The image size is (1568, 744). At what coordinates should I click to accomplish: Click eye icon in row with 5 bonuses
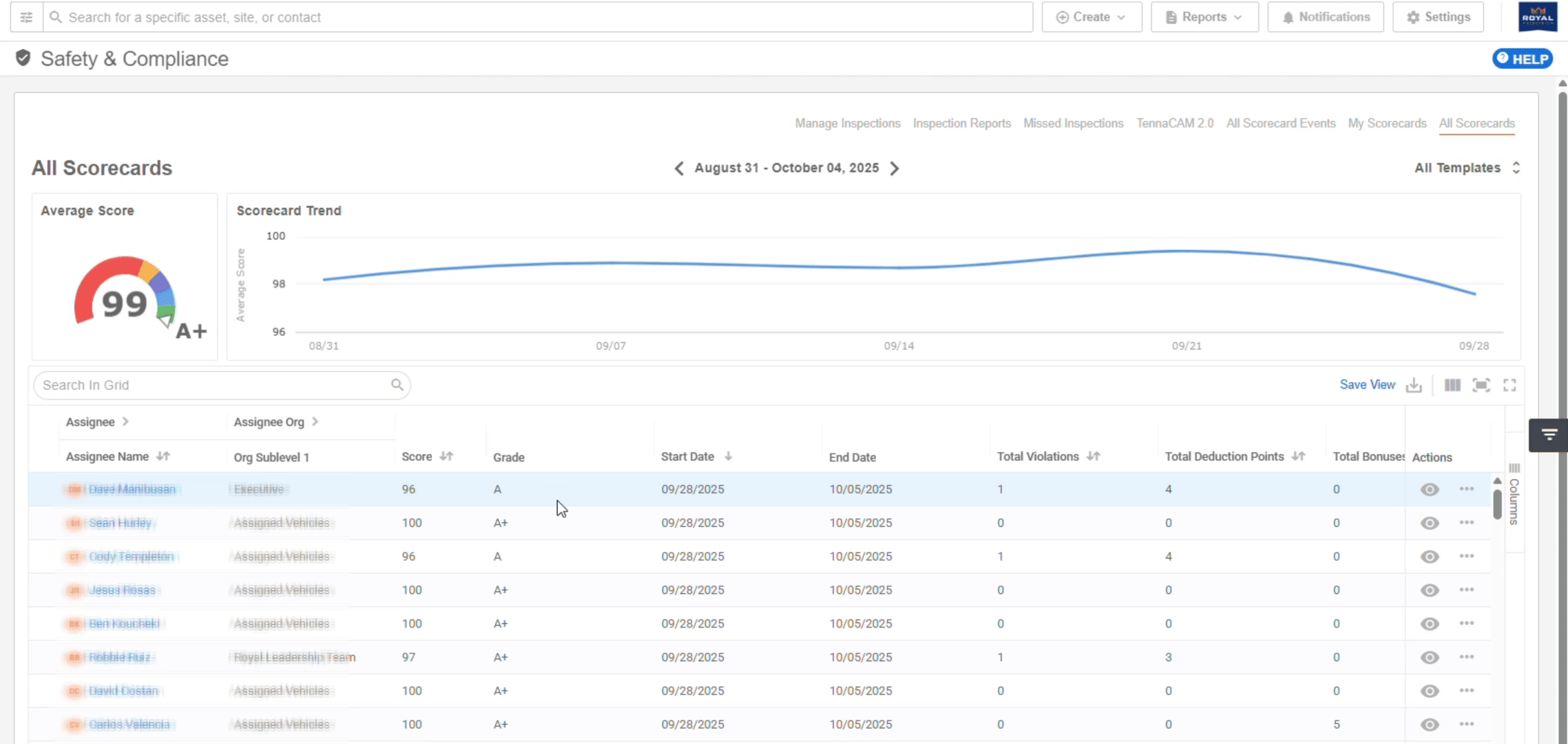click(x=1430, y=724)
